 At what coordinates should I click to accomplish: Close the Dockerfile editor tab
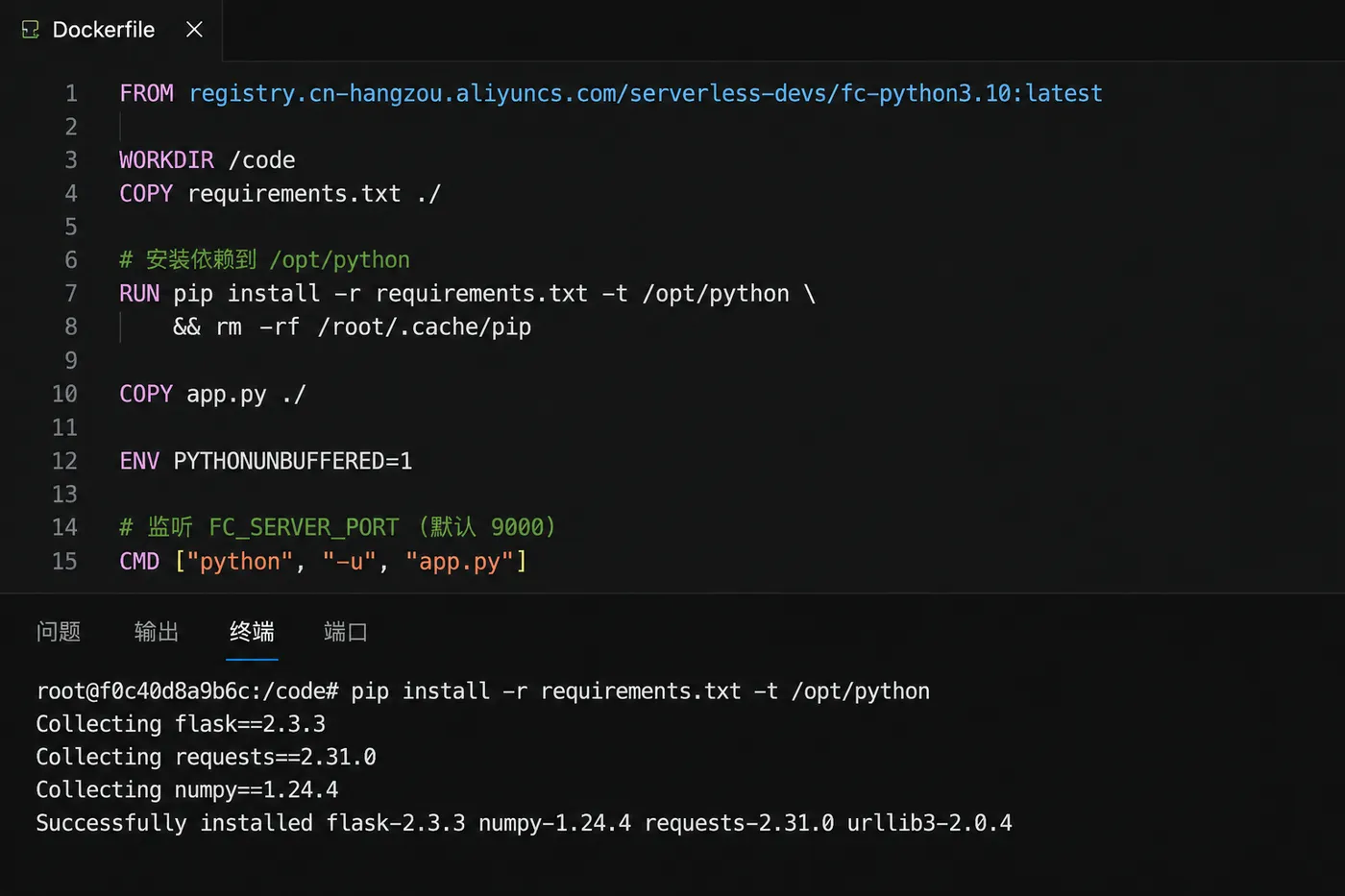click(194, 30)
